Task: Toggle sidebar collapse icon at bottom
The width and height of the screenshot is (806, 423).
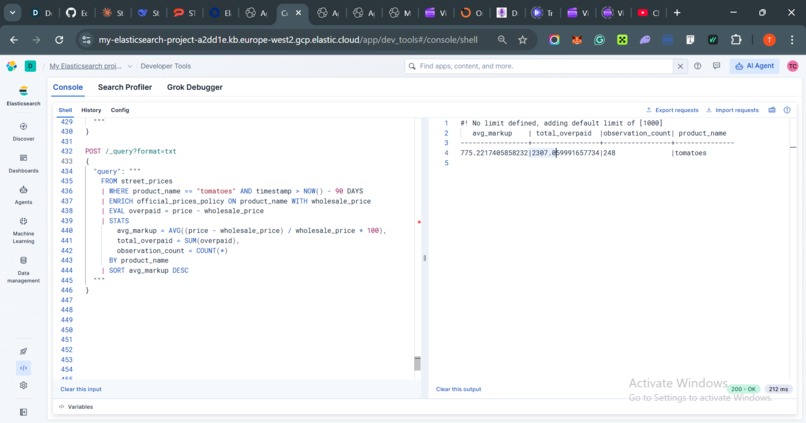Action: point(23,412)
